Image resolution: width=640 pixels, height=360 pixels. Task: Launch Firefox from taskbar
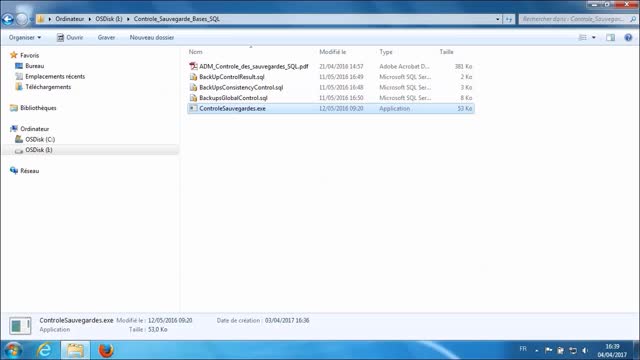pos(106,350)
